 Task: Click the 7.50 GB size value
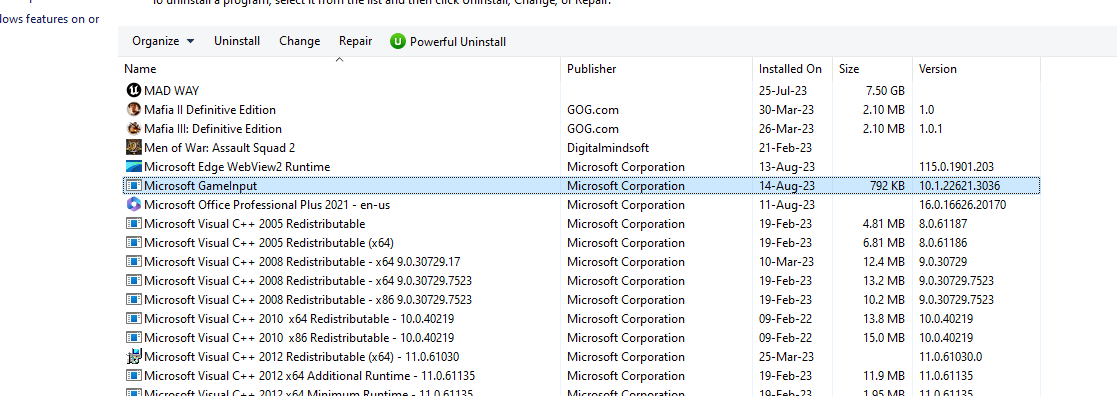pos(885,90)
